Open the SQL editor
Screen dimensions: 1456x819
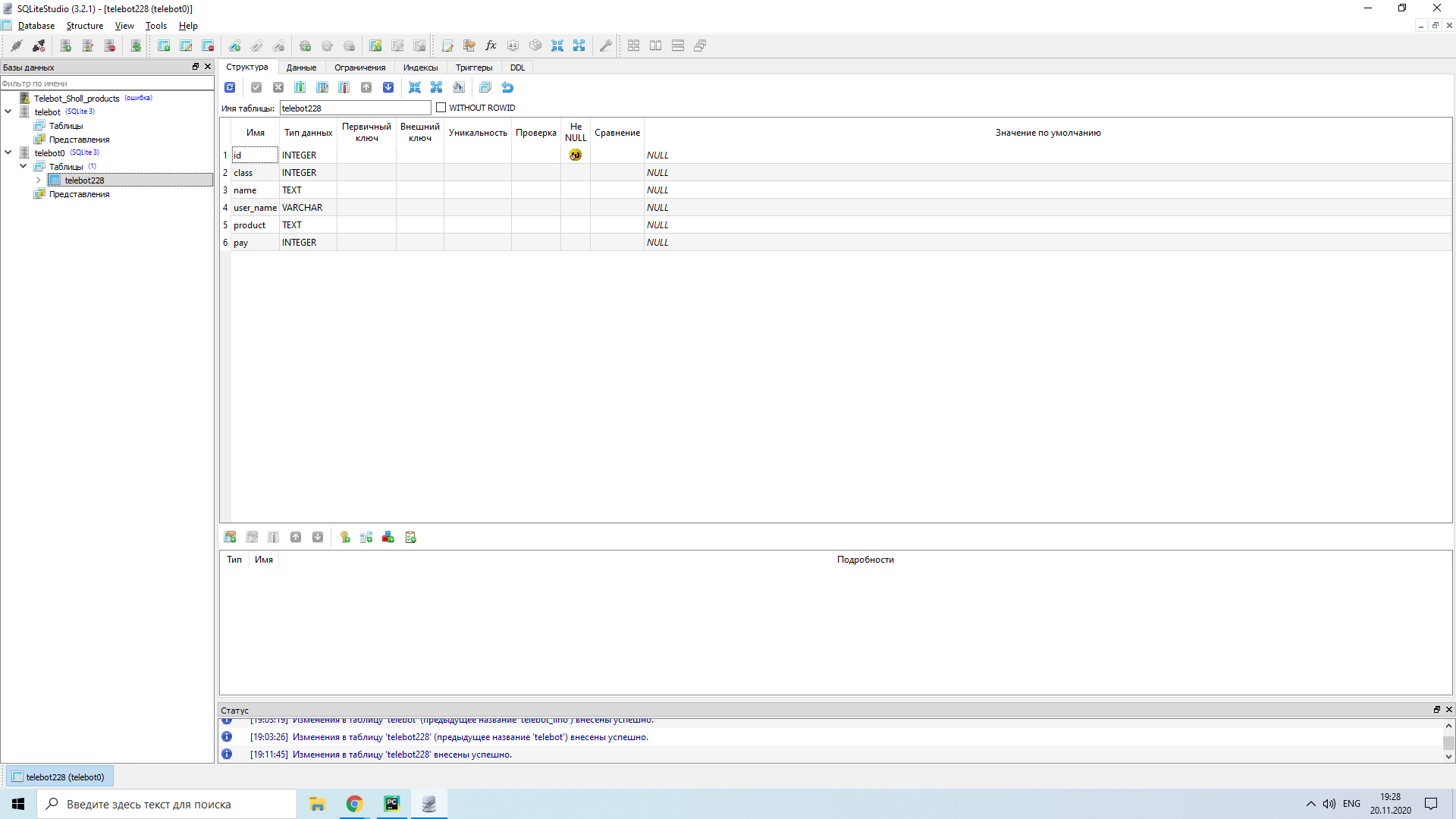pyautogui.click(x=447, y=46)
